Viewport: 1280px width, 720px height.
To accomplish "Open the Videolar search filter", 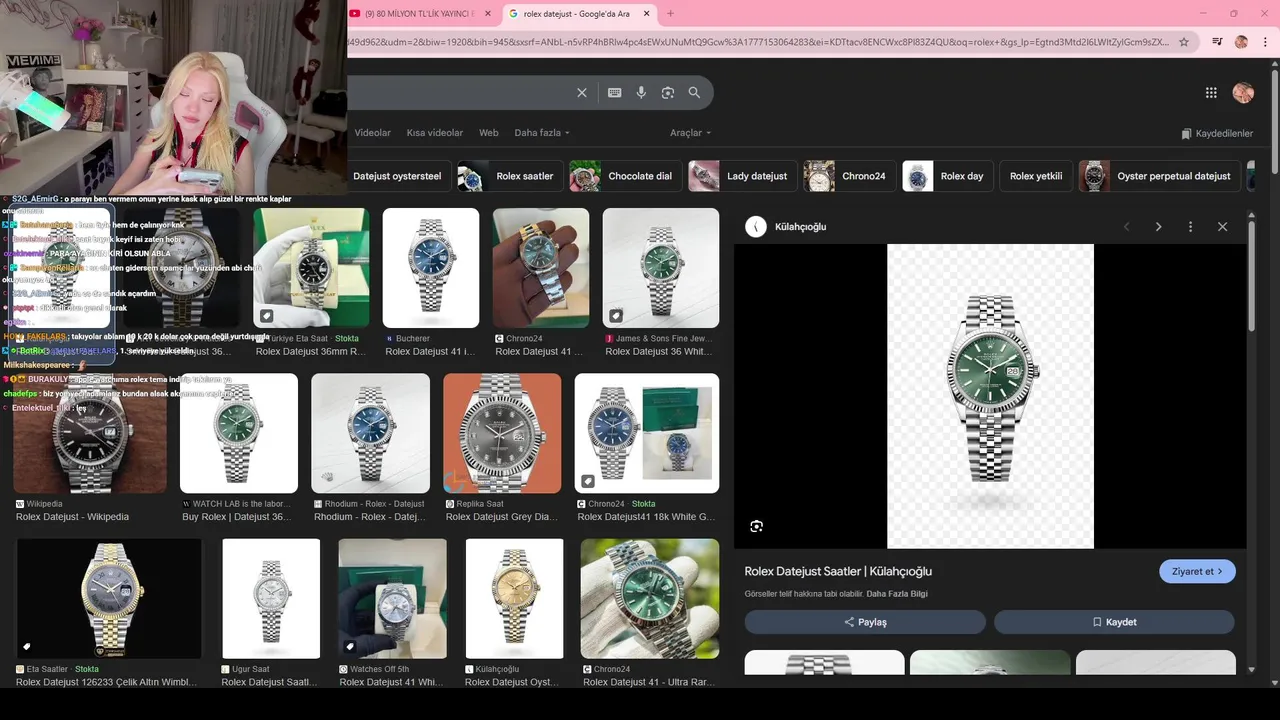I will pos(373,133).
